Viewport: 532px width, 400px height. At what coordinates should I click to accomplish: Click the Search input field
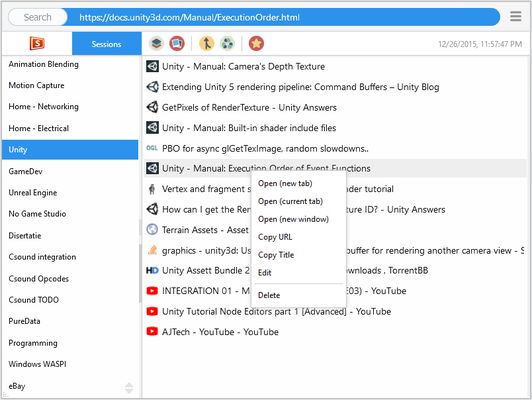[x=38, y=17]
